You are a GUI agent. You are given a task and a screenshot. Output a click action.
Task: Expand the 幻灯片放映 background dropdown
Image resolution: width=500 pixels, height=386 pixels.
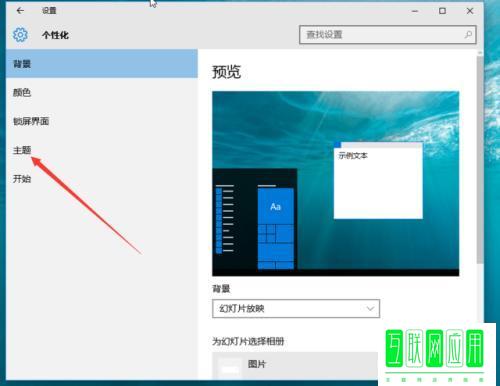[x=296, y=308]
